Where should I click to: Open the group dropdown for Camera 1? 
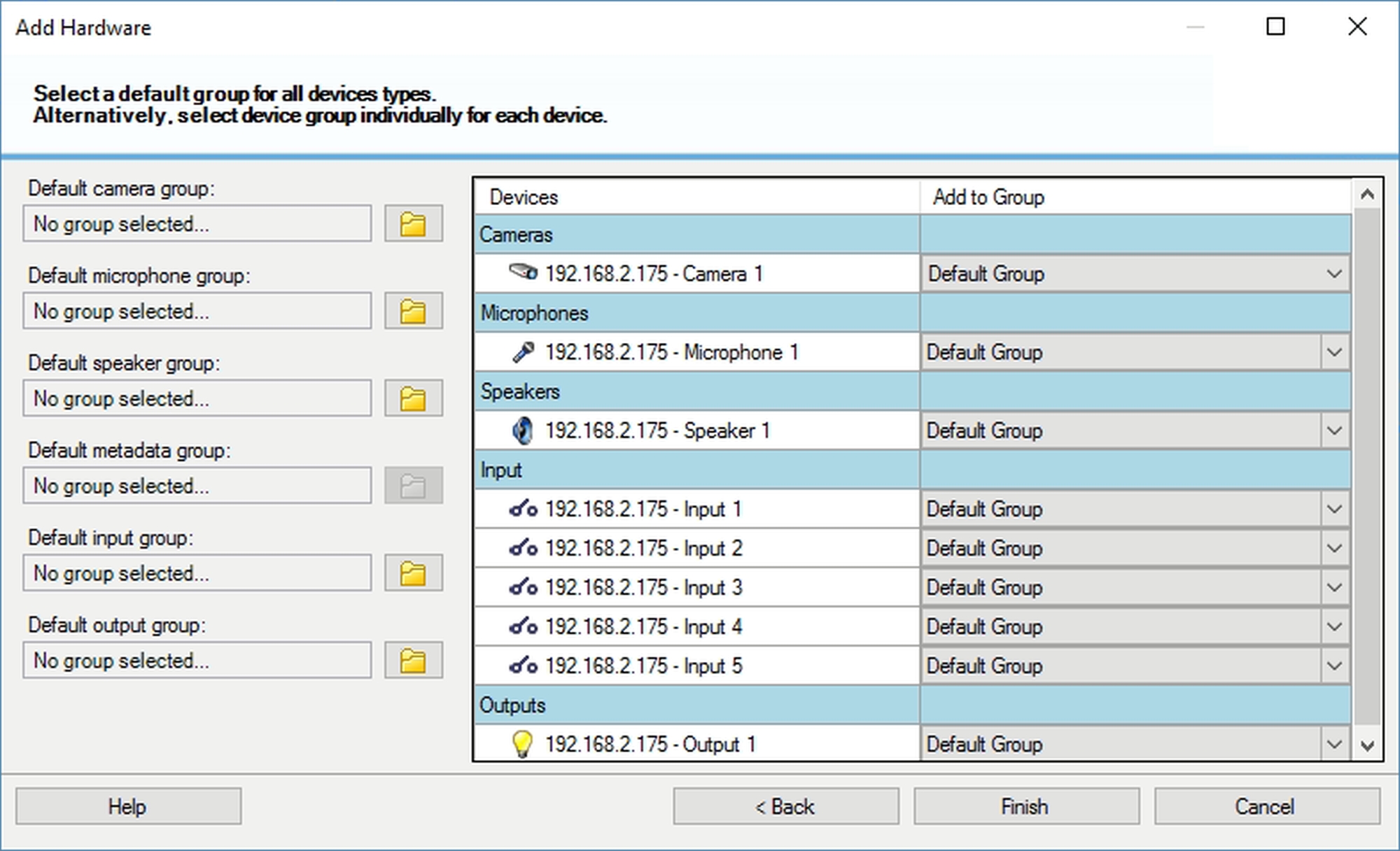(1334, 274)
